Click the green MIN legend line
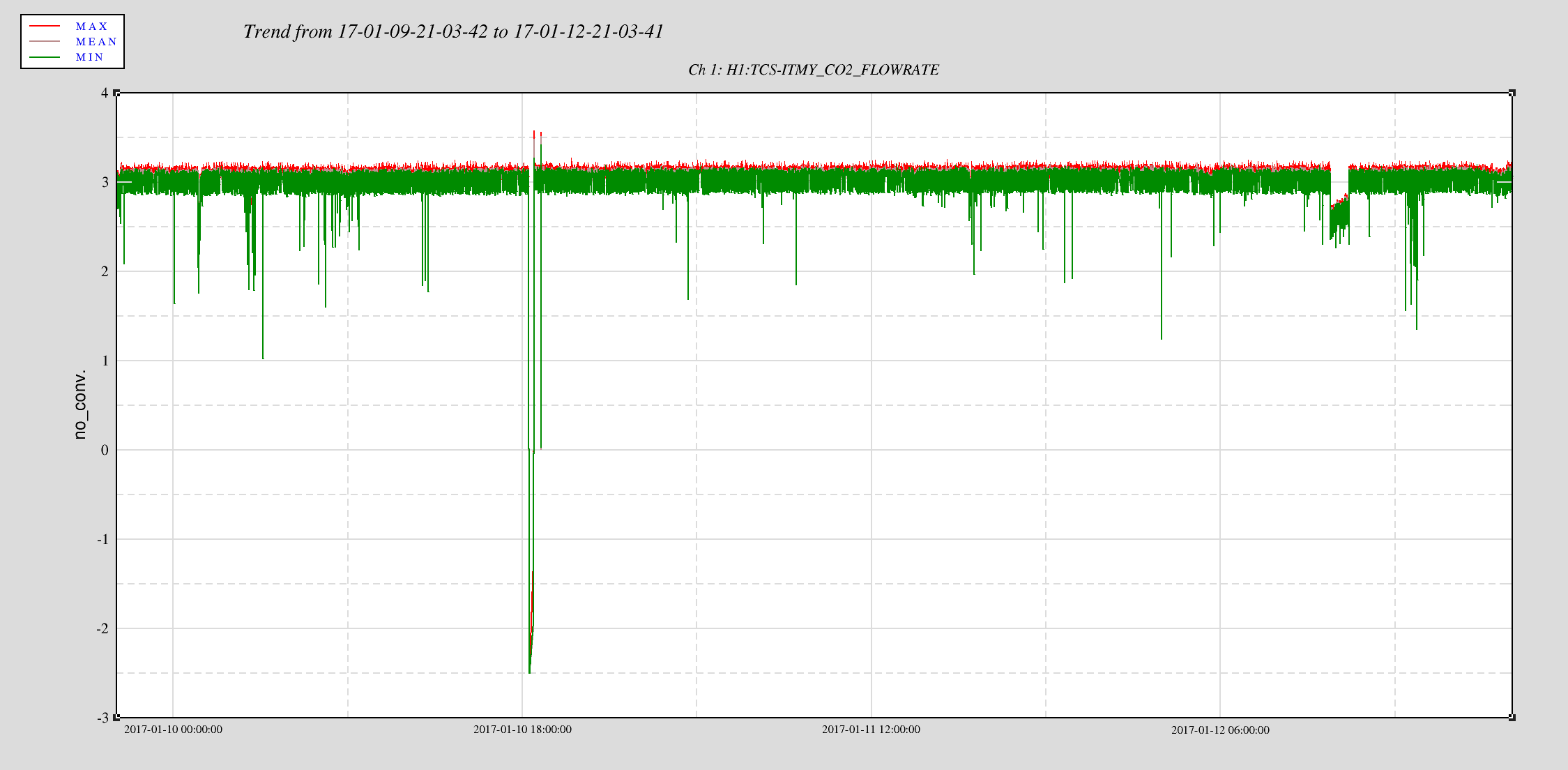Viewport: 1568px width, 770px height. 45,57
